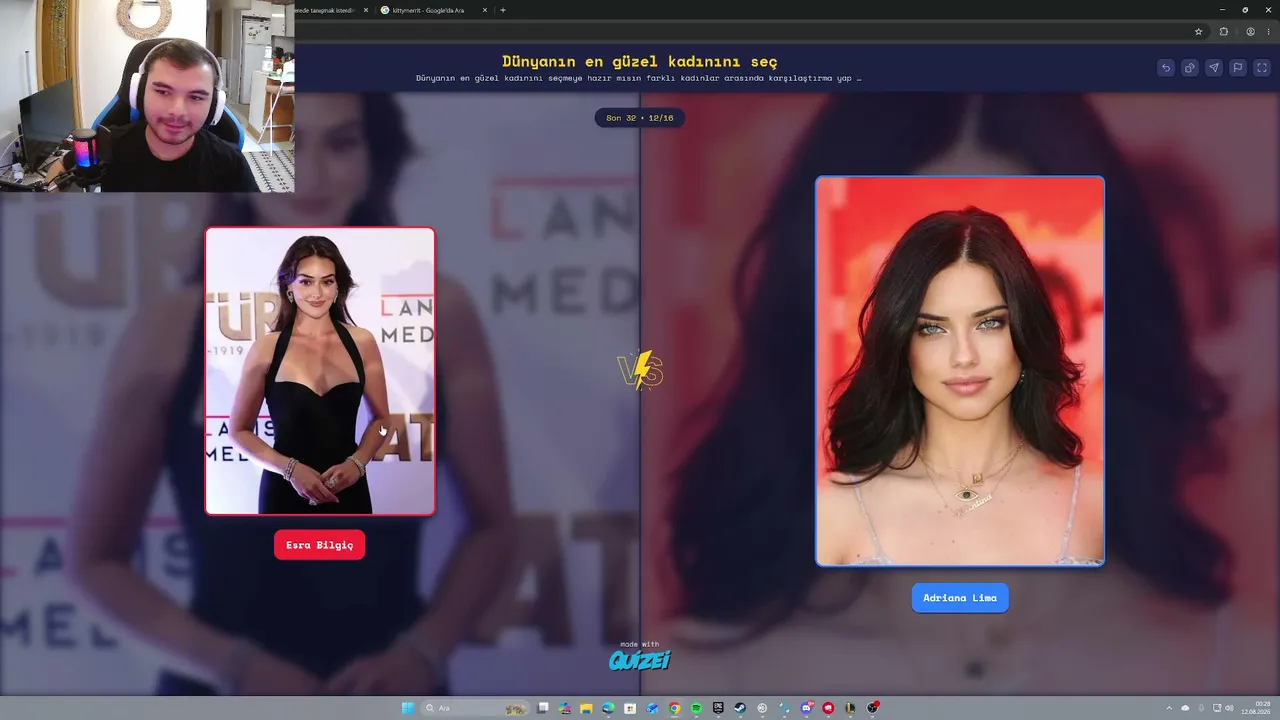1280x720 pixels.
Task: Open File Explorer from the taskbar
Action: pos(587,708)
